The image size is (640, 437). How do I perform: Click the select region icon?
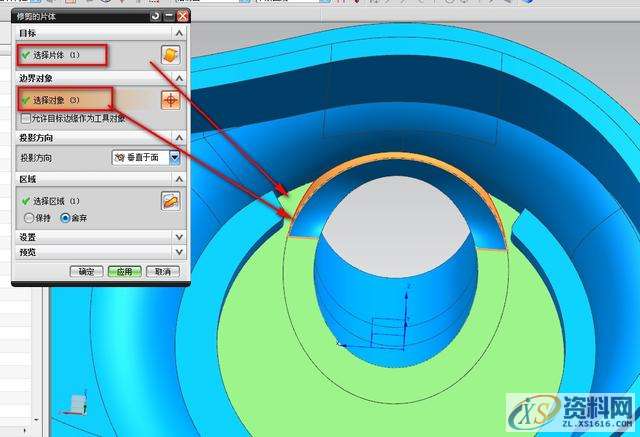pyautogui.click(x=170, y=201)
